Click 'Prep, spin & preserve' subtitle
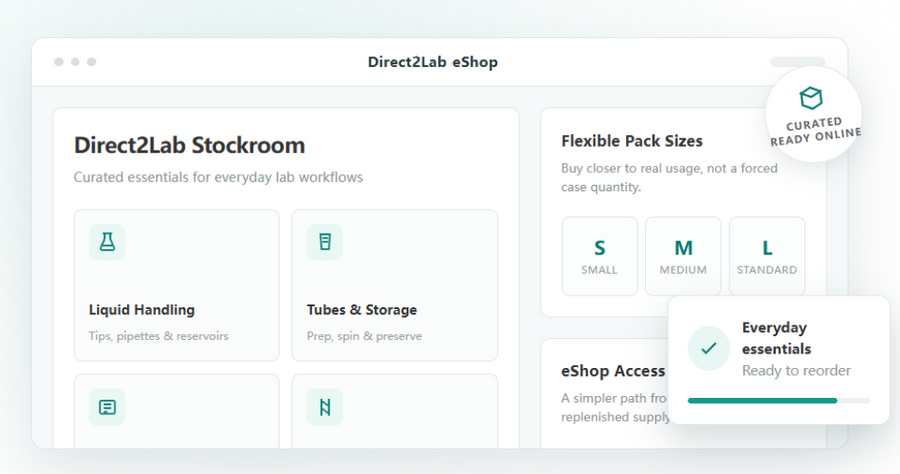Viewport: 900px width, 474px height. [364, 336]
